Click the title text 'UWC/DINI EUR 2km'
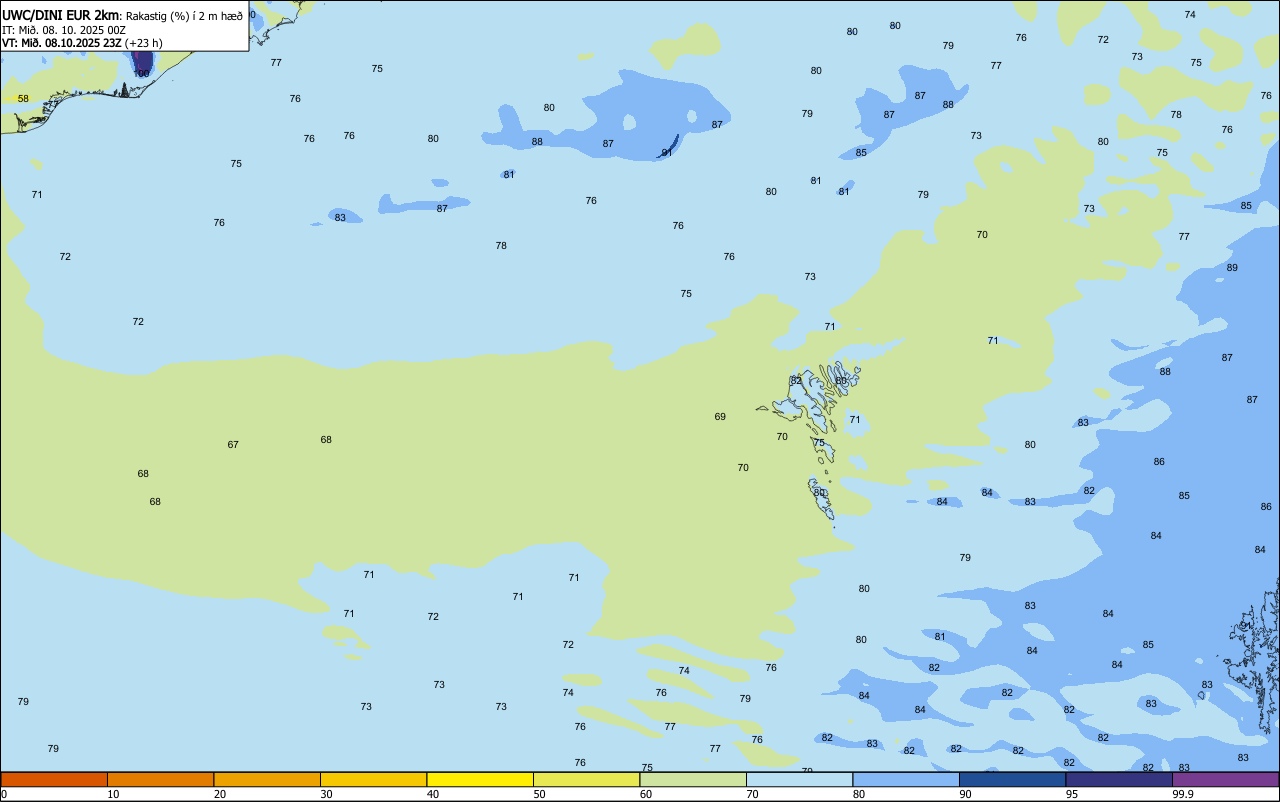The height and width of the screenshot is (802, 1280). [x=61, y=15]
